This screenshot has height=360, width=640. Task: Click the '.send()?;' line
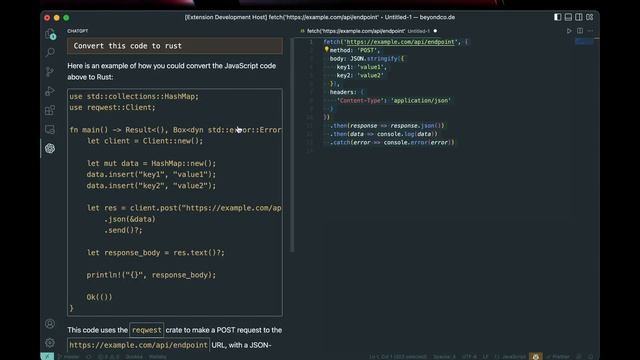[x=123, y=230]
